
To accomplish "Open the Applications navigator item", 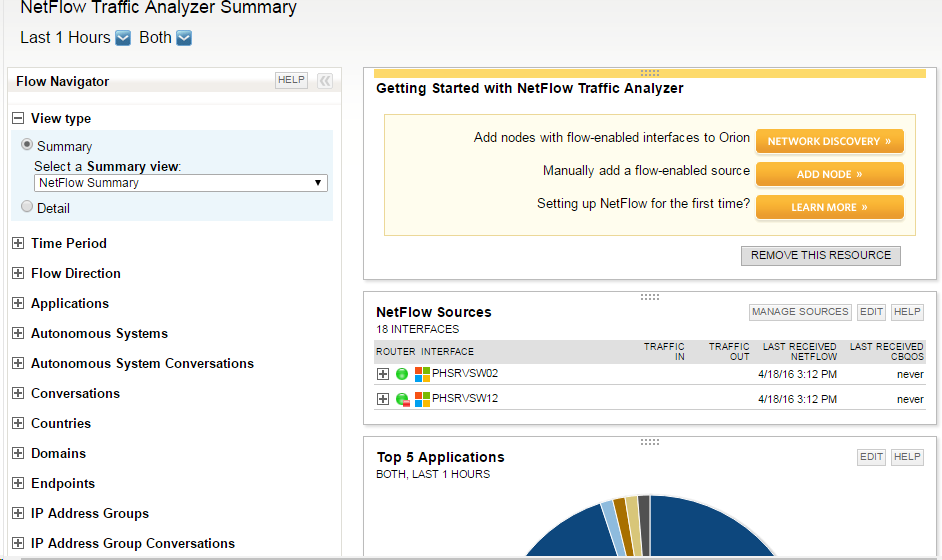I will (x=69, y=303).
